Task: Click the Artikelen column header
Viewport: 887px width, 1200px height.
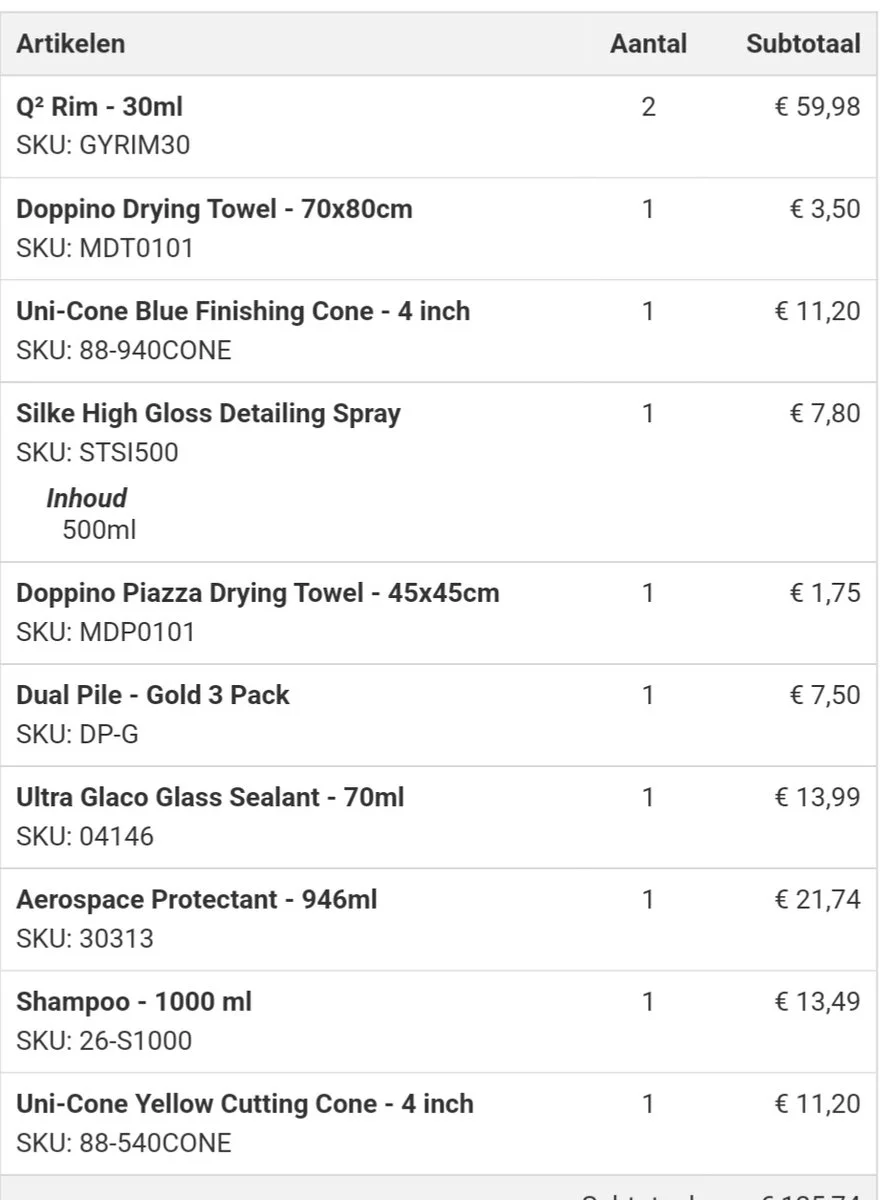Action: (70, 44)
